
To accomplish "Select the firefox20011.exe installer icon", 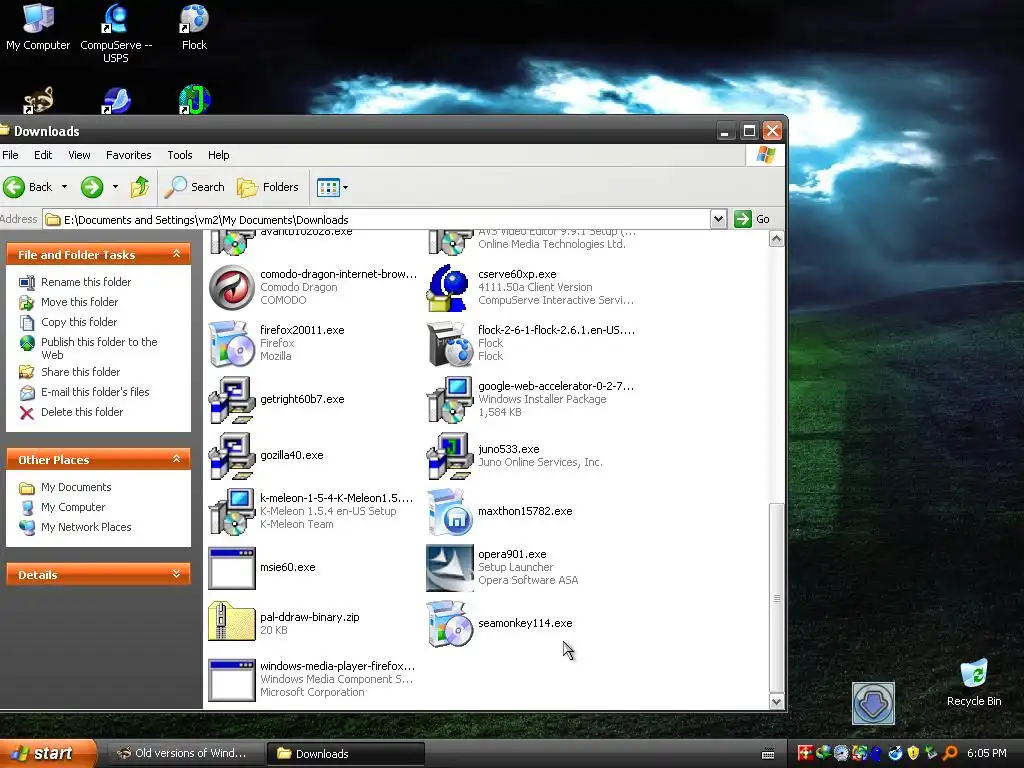I will pyautogui.click(x=231, y=344).
